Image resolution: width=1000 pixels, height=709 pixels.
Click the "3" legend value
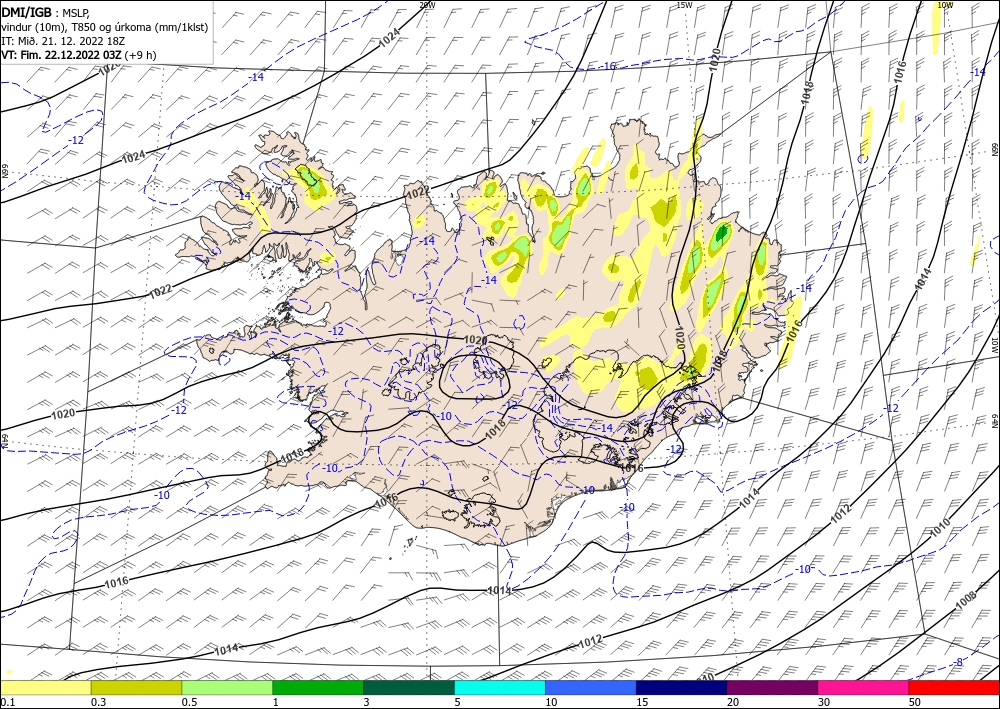click(x=367, y=702)
